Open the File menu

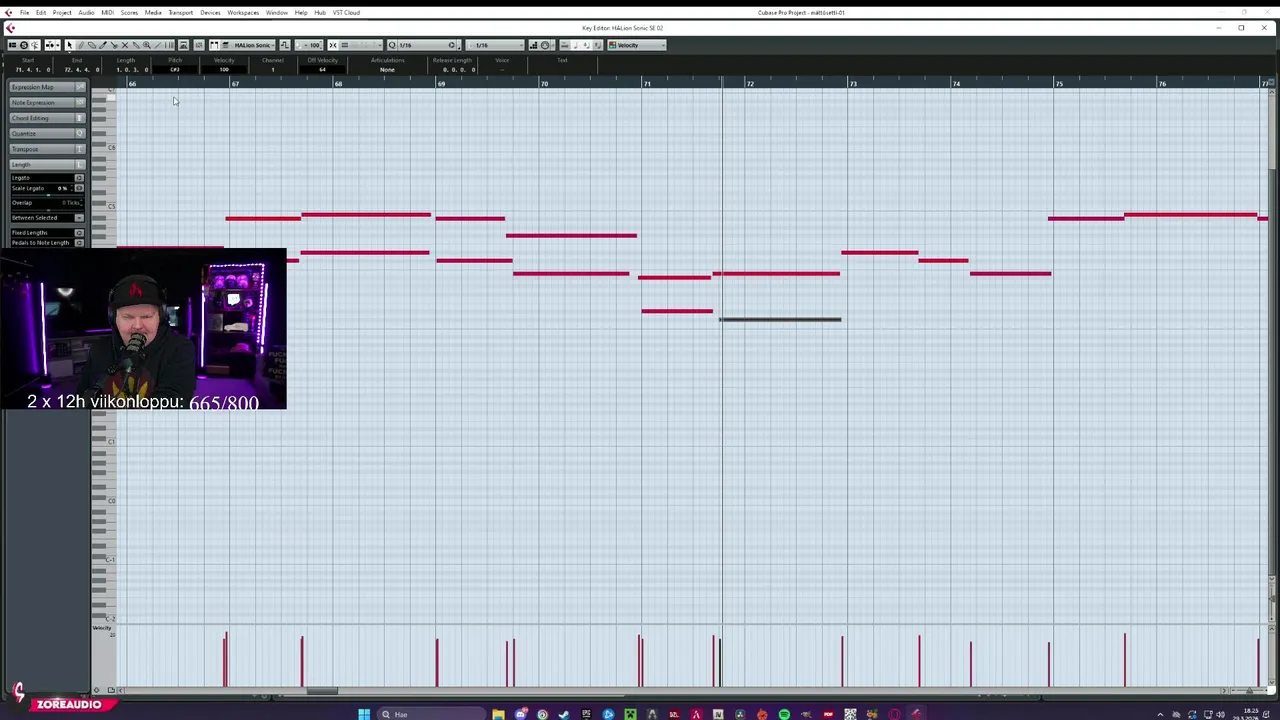[24, 12]
